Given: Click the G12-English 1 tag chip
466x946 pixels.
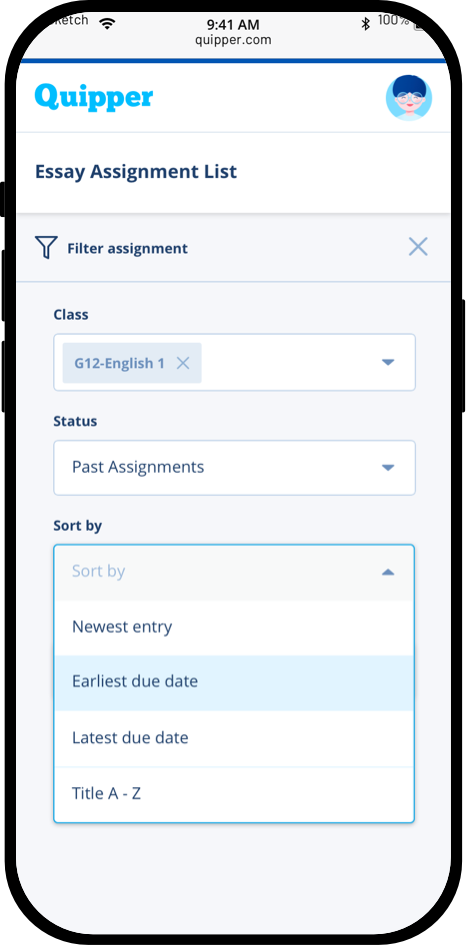Looking at the screenshot, I should point(132,363).
